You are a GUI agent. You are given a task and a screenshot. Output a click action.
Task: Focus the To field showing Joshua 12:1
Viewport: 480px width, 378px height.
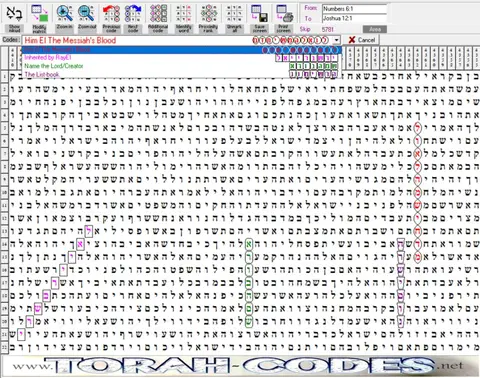(354, 18)
